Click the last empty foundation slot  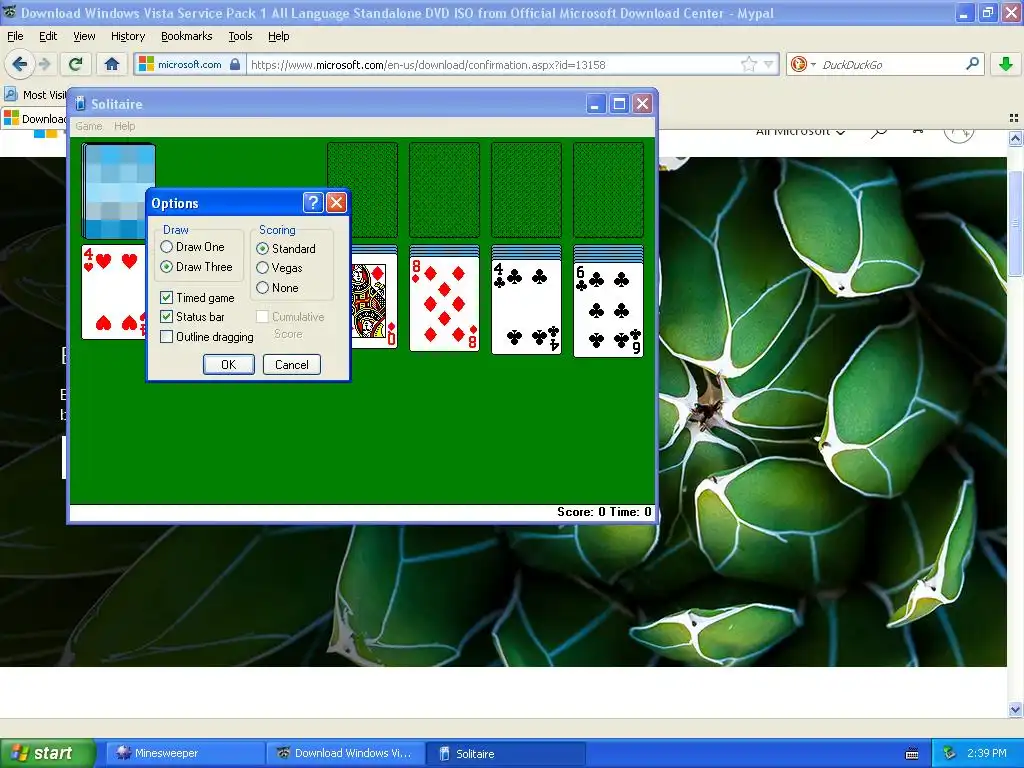(x=608, y=190)
